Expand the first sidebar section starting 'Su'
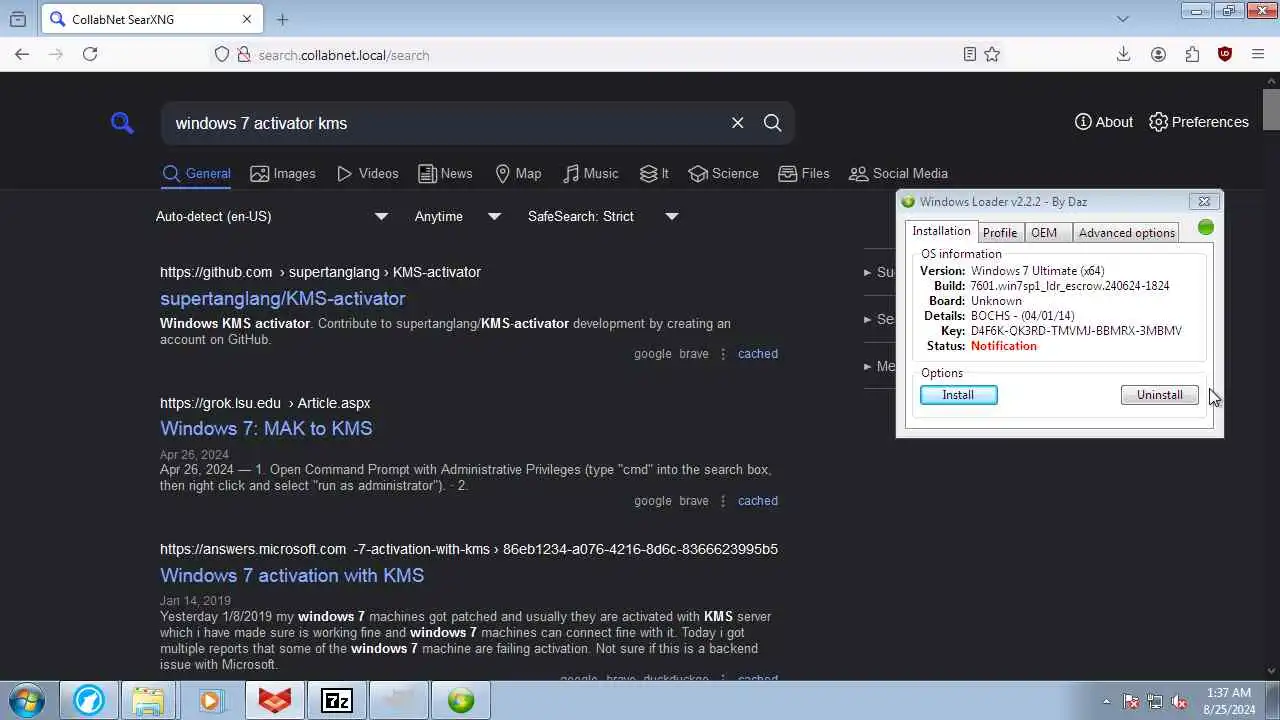1280x720 pixels. click(879, 272)
